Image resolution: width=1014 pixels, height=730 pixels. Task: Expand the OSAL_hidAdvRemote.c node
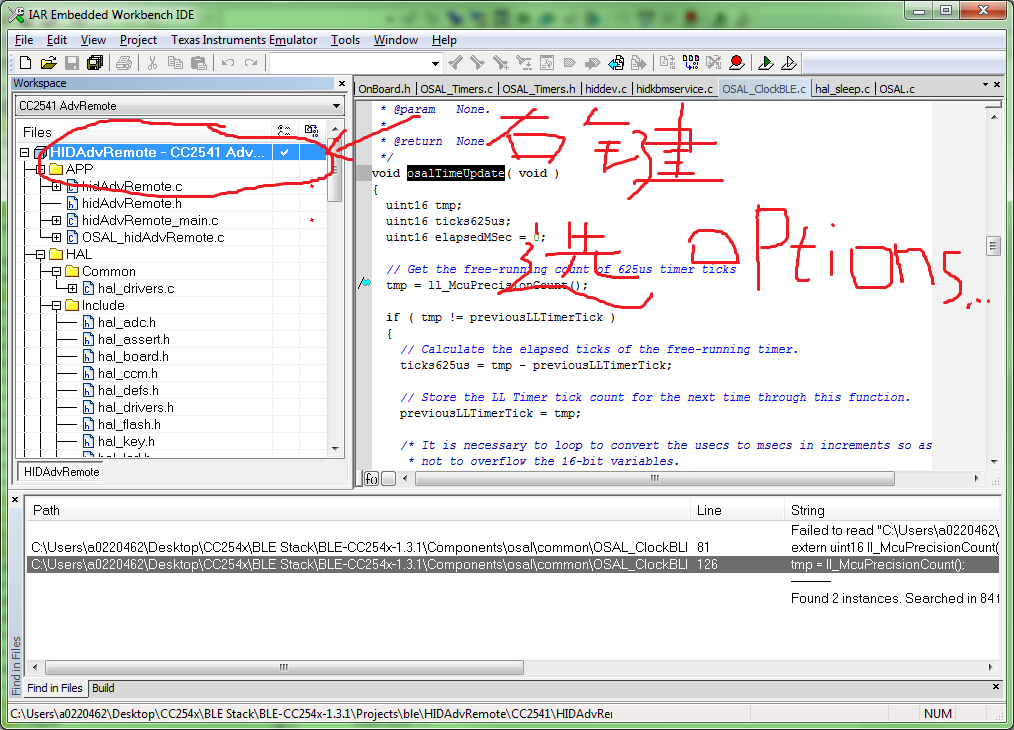[x=56, y=237]
